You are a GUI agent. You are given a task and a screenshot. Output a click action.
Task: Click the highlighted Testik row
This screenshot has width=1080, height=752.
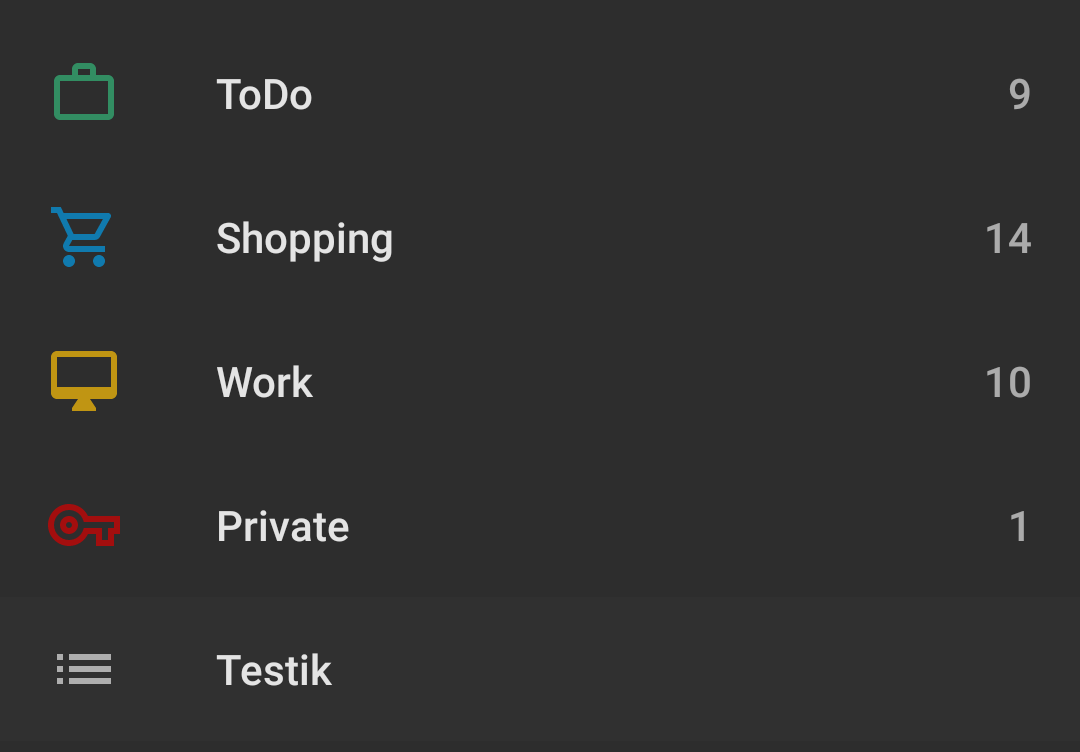click(x=540, y=671)
